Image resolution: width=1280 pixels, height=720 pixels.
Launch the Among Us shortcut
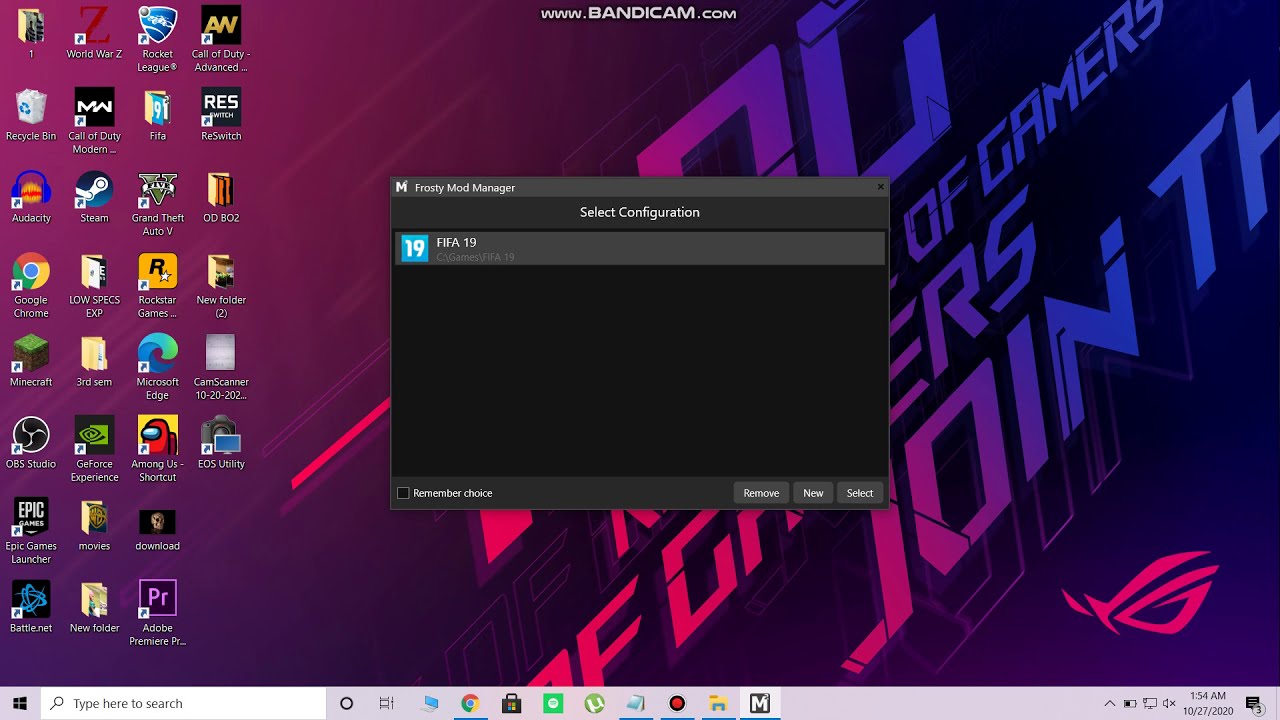158,450
